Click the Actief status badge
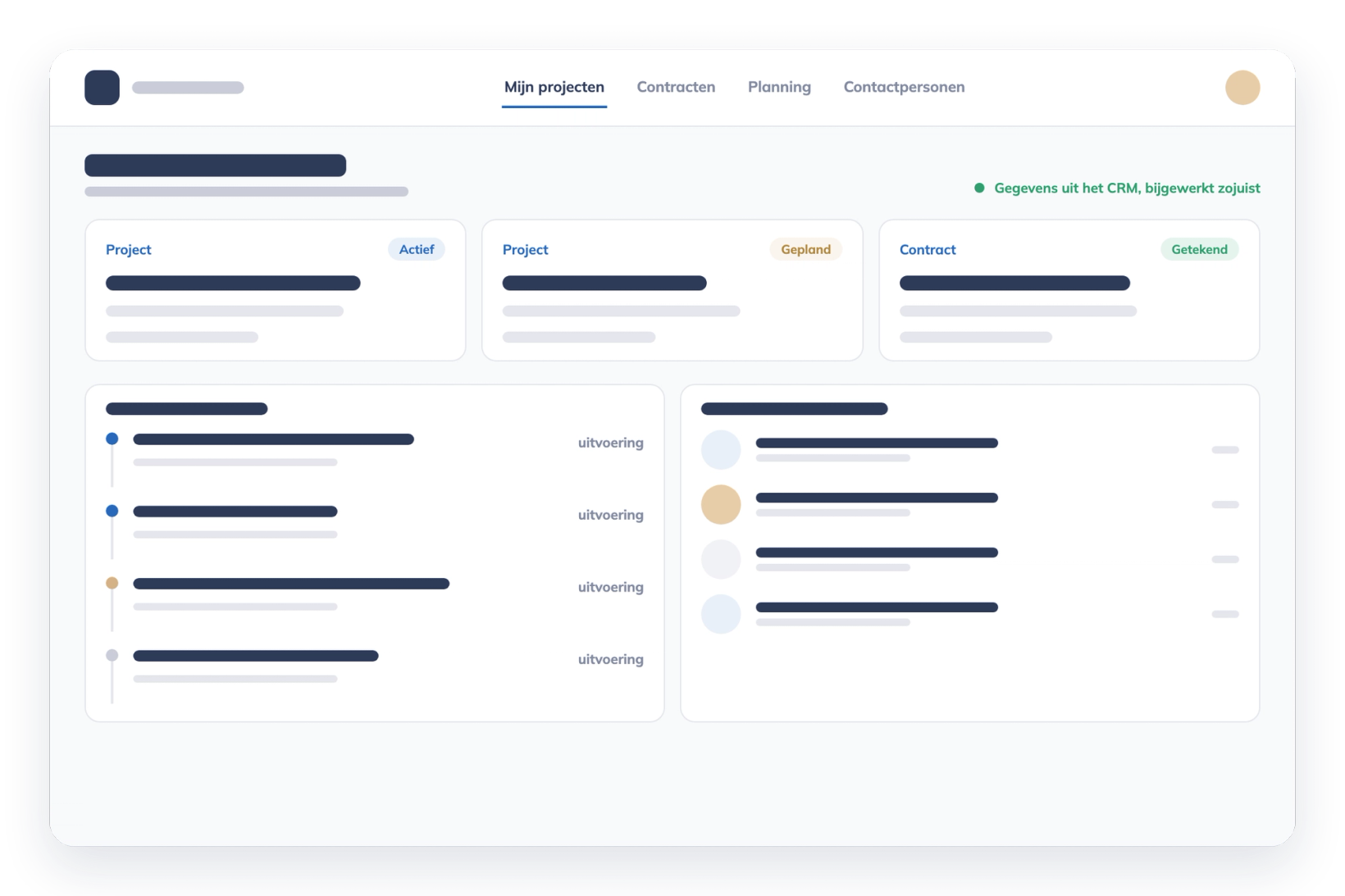The image size is (1345, 896). coord(417,249)
